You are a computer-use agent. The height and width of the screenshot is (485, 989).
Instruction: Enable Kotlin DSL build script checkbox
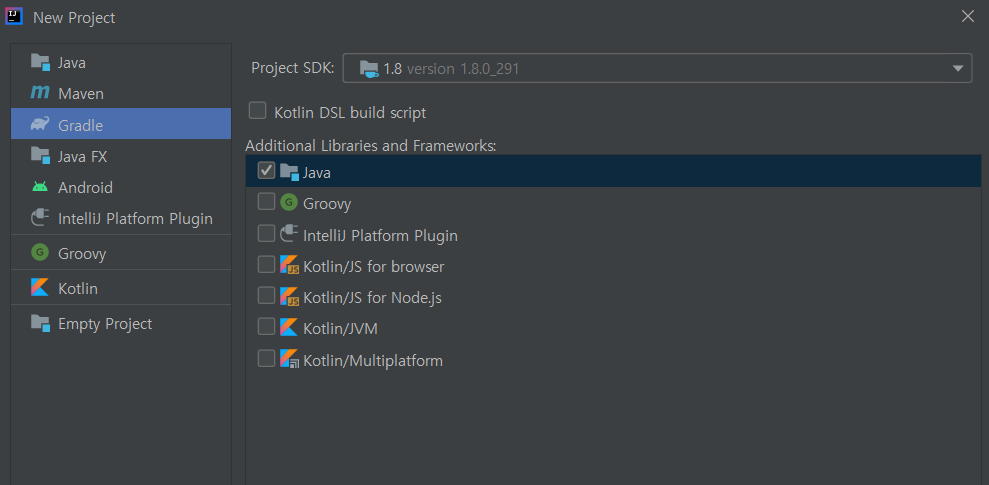pos(257,111)
